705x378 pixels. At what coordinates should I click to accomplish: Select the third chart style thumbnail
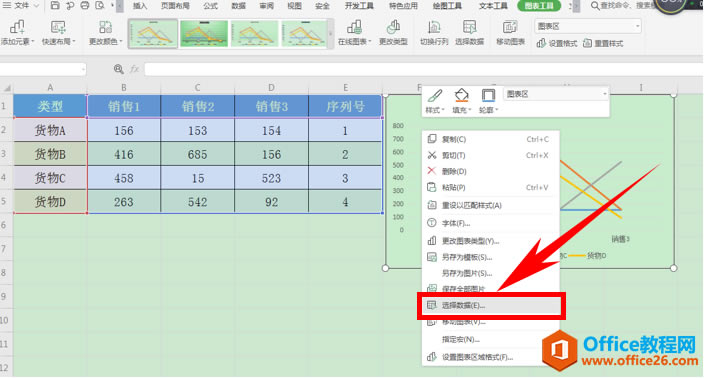[x=255, y=34]
